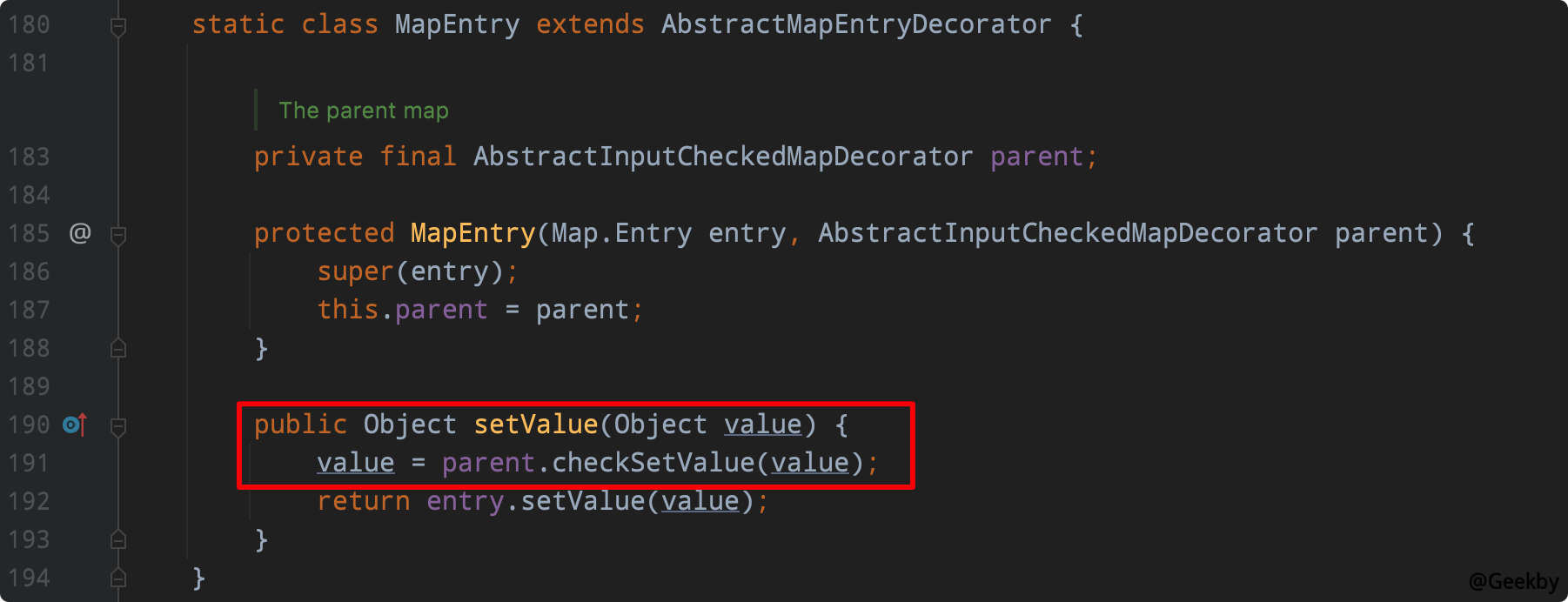Click the checkSetValue method call
Viewport: 1568px width, 602px height.
pos(653,463)
